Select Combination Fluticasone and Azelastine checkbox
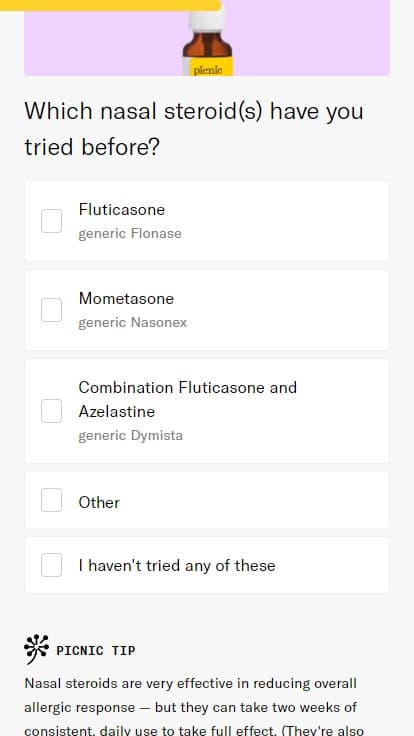Screen dimensions: 414x736 51,411
